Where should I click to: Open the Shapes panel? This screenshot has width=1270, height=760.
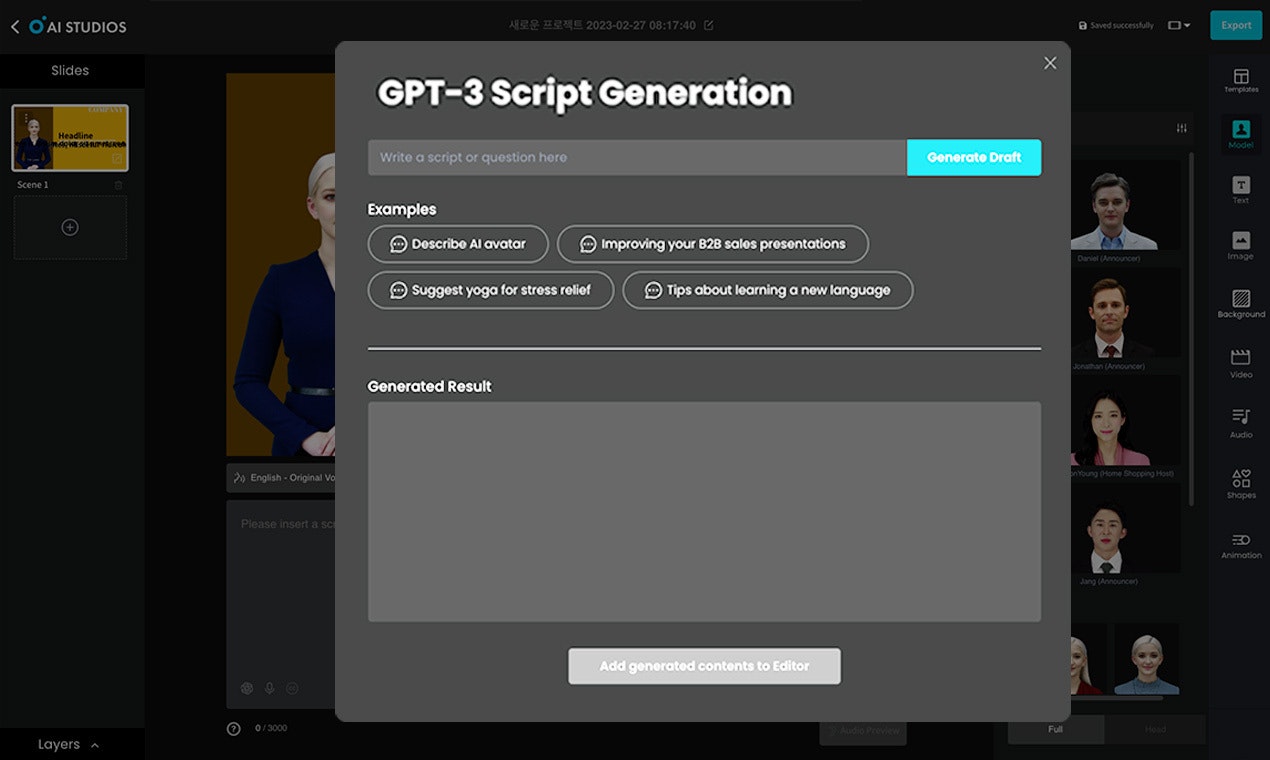tap(1241, 484)
